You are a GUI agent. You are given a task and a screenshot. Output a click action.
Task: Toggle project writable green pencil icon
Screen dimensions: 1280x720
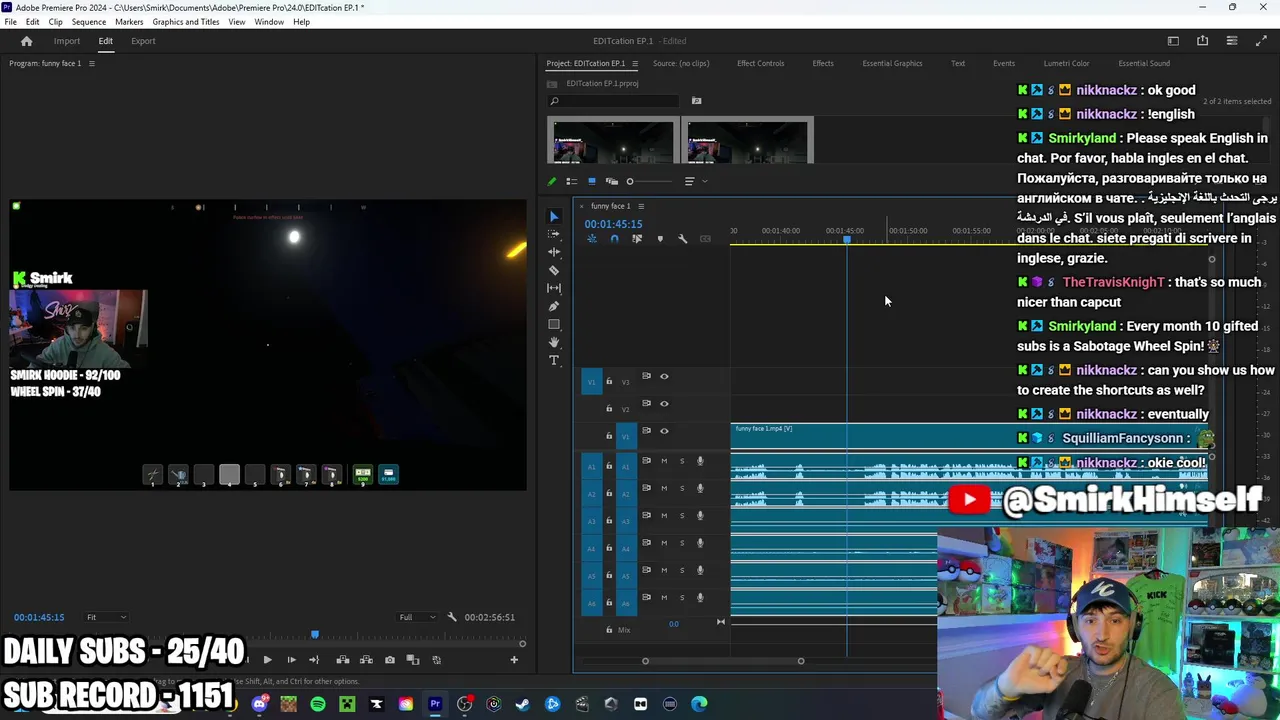552,181
